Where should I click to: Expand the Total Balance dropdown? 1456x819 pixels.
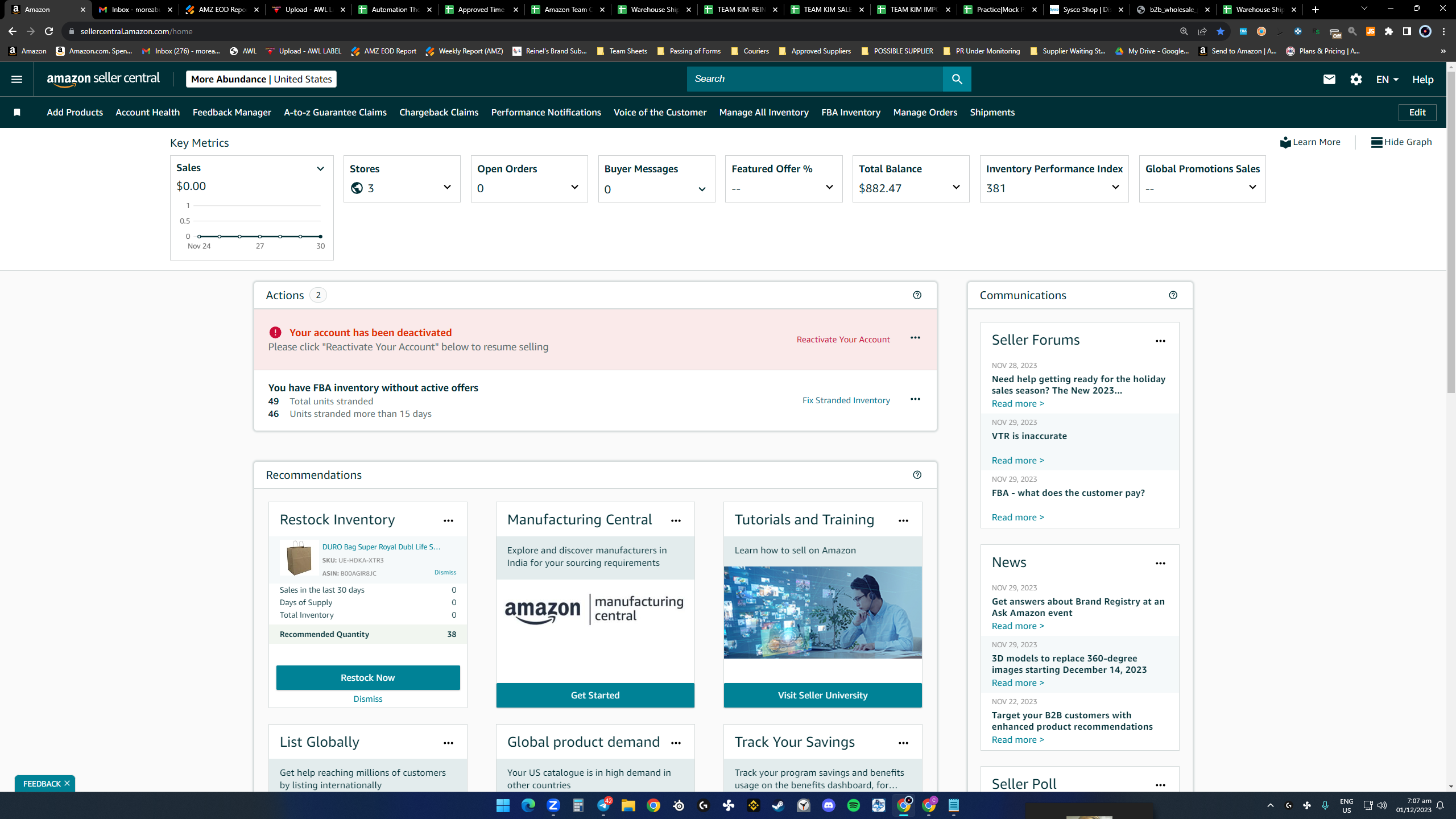point(956,187)
